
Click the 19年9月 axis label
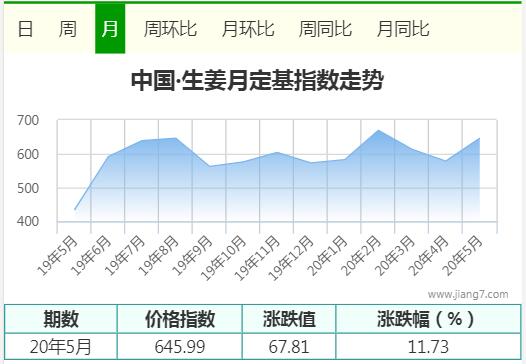[x=193, y=256]
